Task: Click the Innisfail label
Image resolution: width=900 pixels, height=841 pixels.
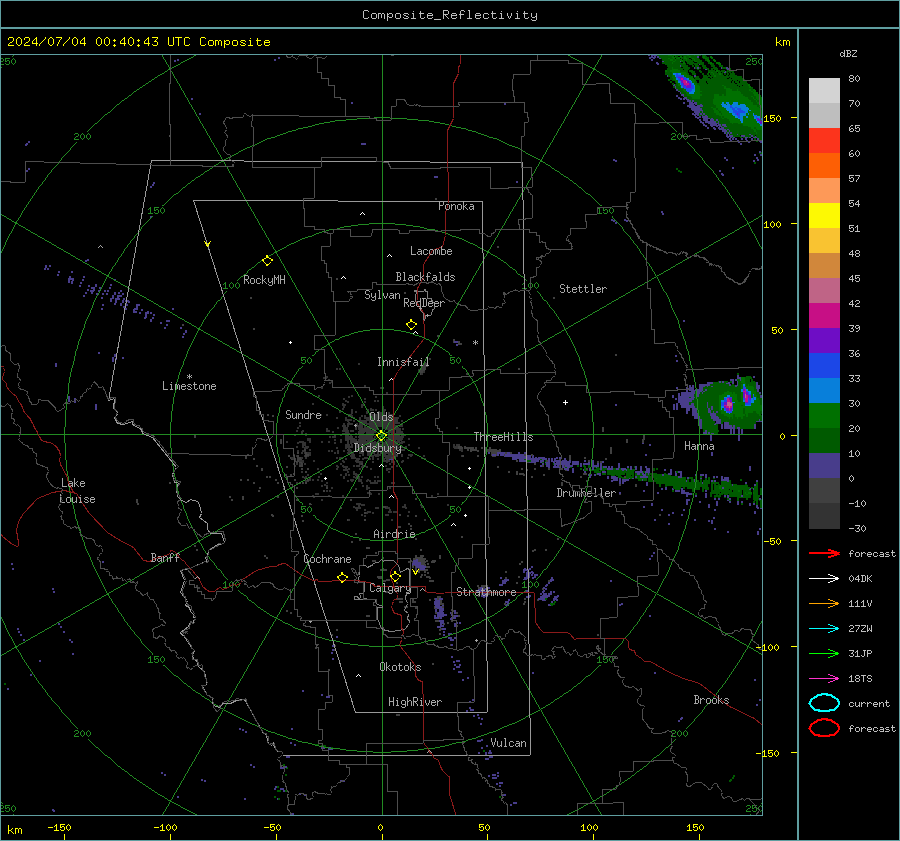Action: (x=403, y=362)
